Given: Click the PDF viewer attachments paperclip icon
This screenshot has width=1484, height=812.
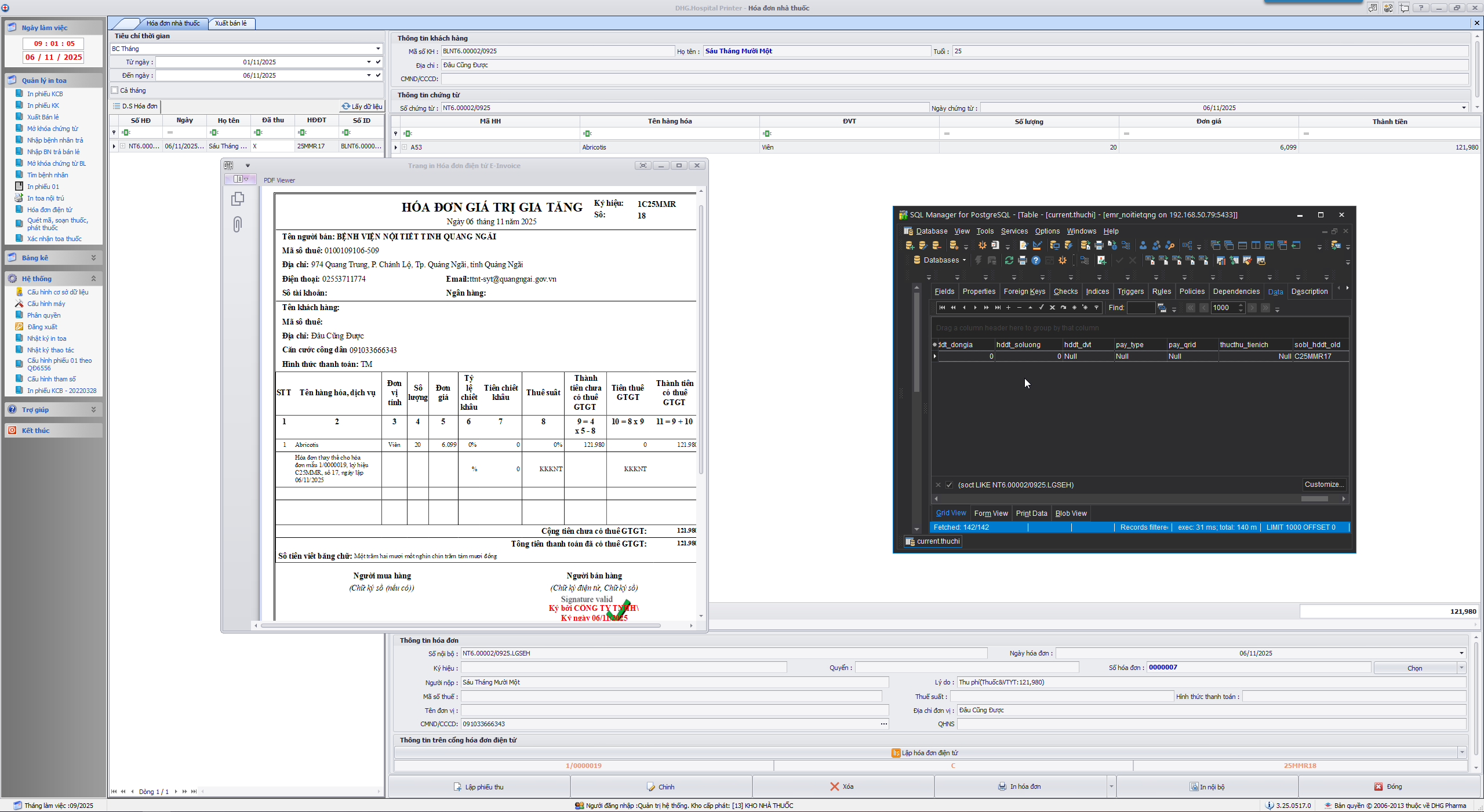Looking at the screenshot, I should [x=238, y=224].
